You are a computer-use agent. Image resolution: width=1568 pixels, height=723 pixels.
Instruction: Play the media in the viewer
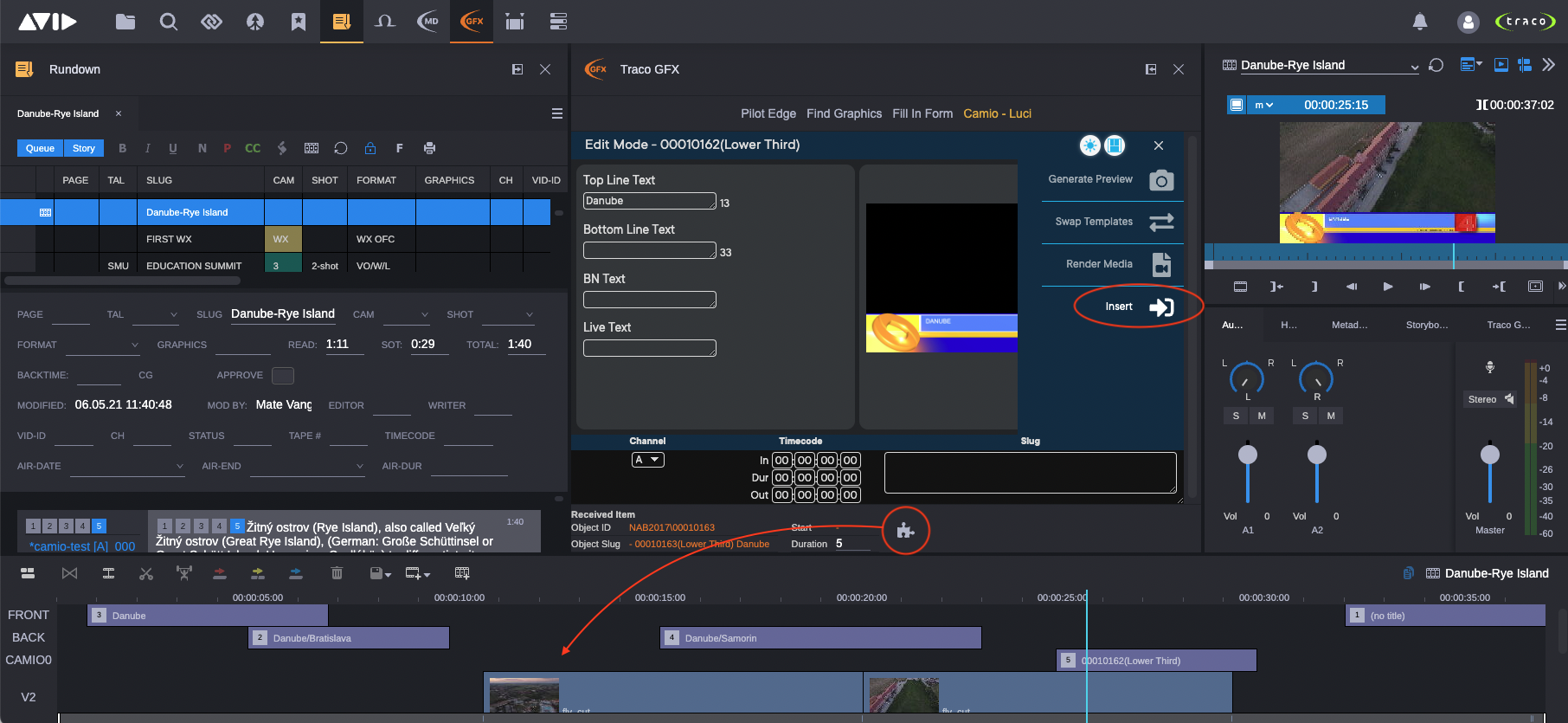[x=1388, y=287]
